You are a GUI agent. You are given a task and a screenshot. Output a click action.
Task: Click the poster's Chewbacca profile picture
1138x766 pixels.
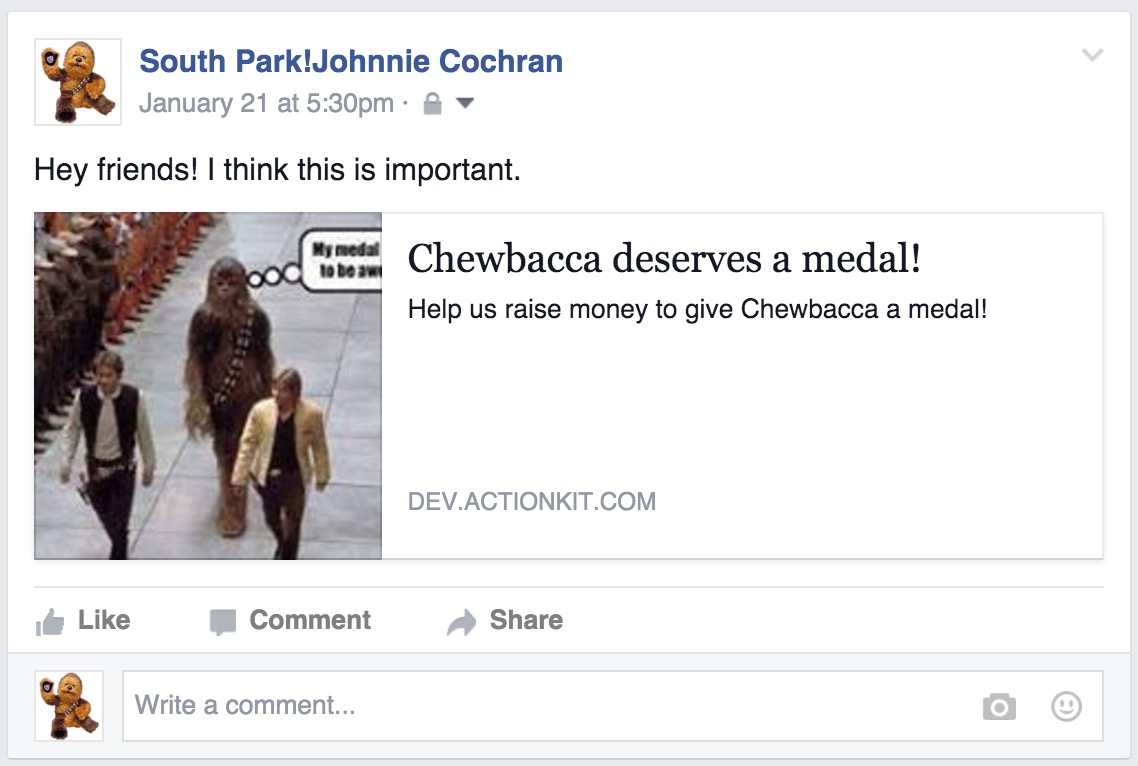[x=78, y=82]
